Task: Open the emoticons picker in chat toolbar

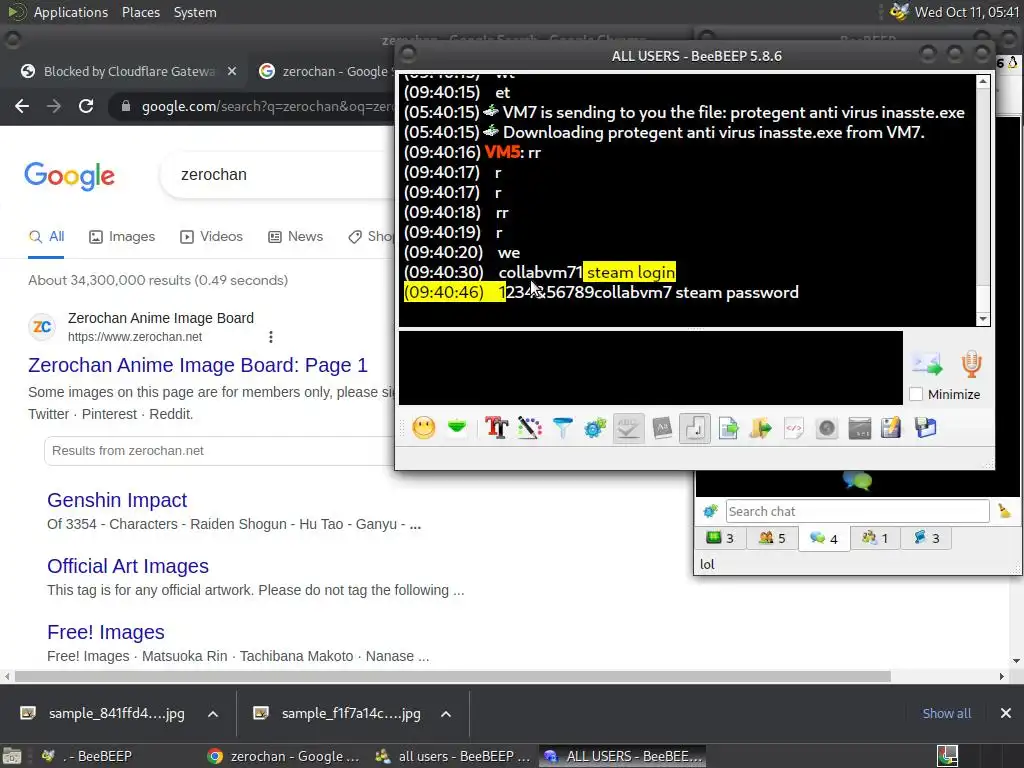Action: pyautogui.click(x=424, y=428)
